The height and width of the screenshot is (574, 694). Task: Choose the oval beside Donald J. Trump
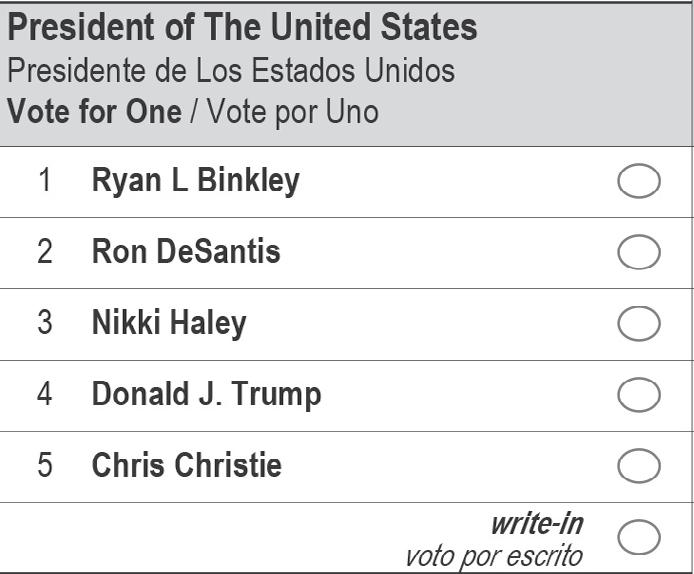coord(639,395)
